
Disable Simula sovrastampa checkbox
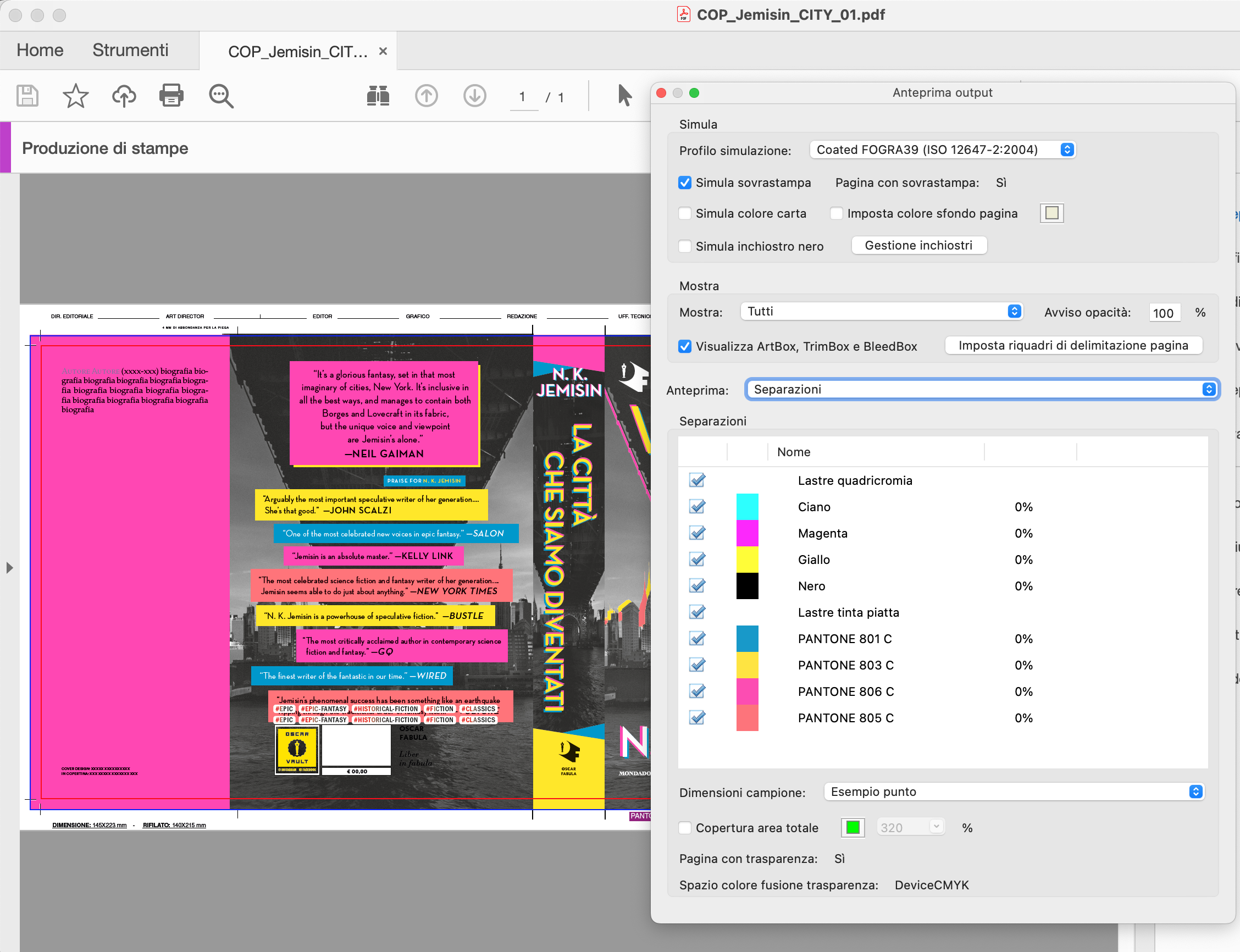(685, 182)
